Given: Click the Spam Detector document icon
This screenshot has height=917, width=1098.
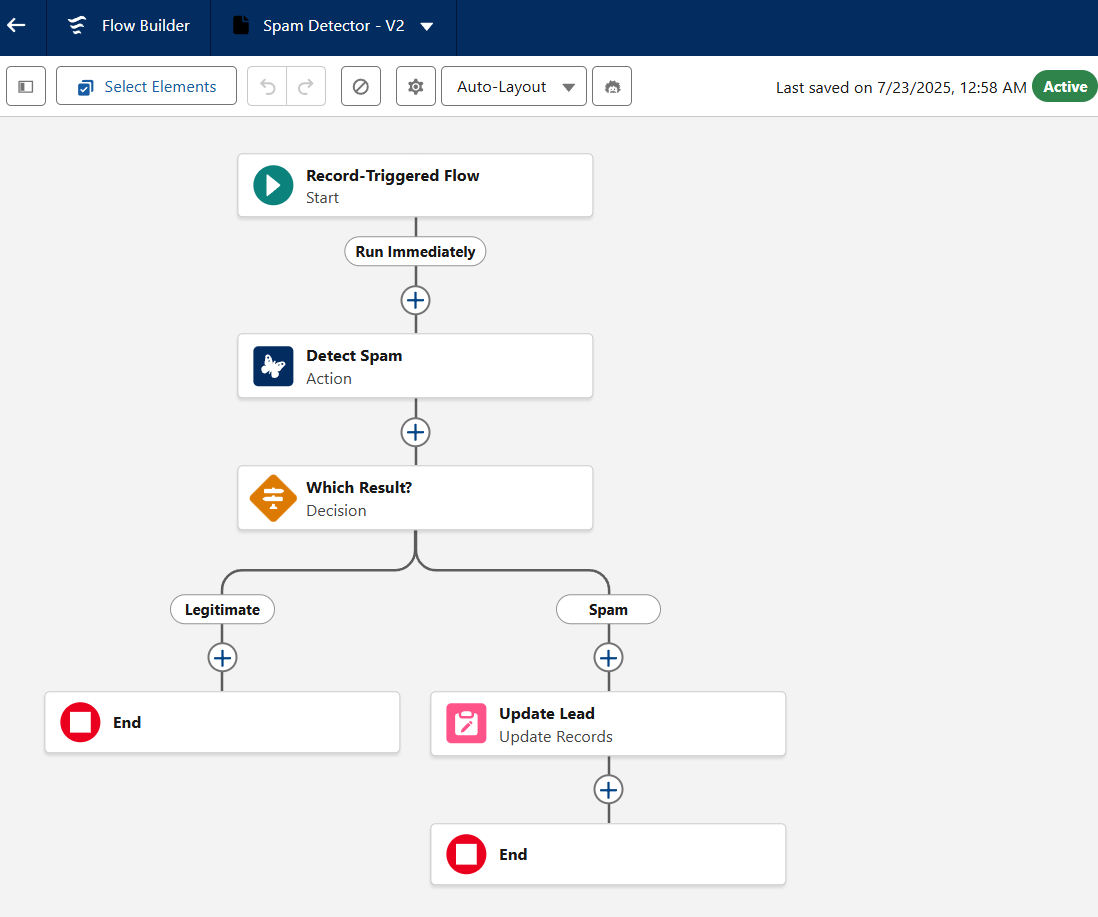Looking at the screenshot, I should coord(241,25).
